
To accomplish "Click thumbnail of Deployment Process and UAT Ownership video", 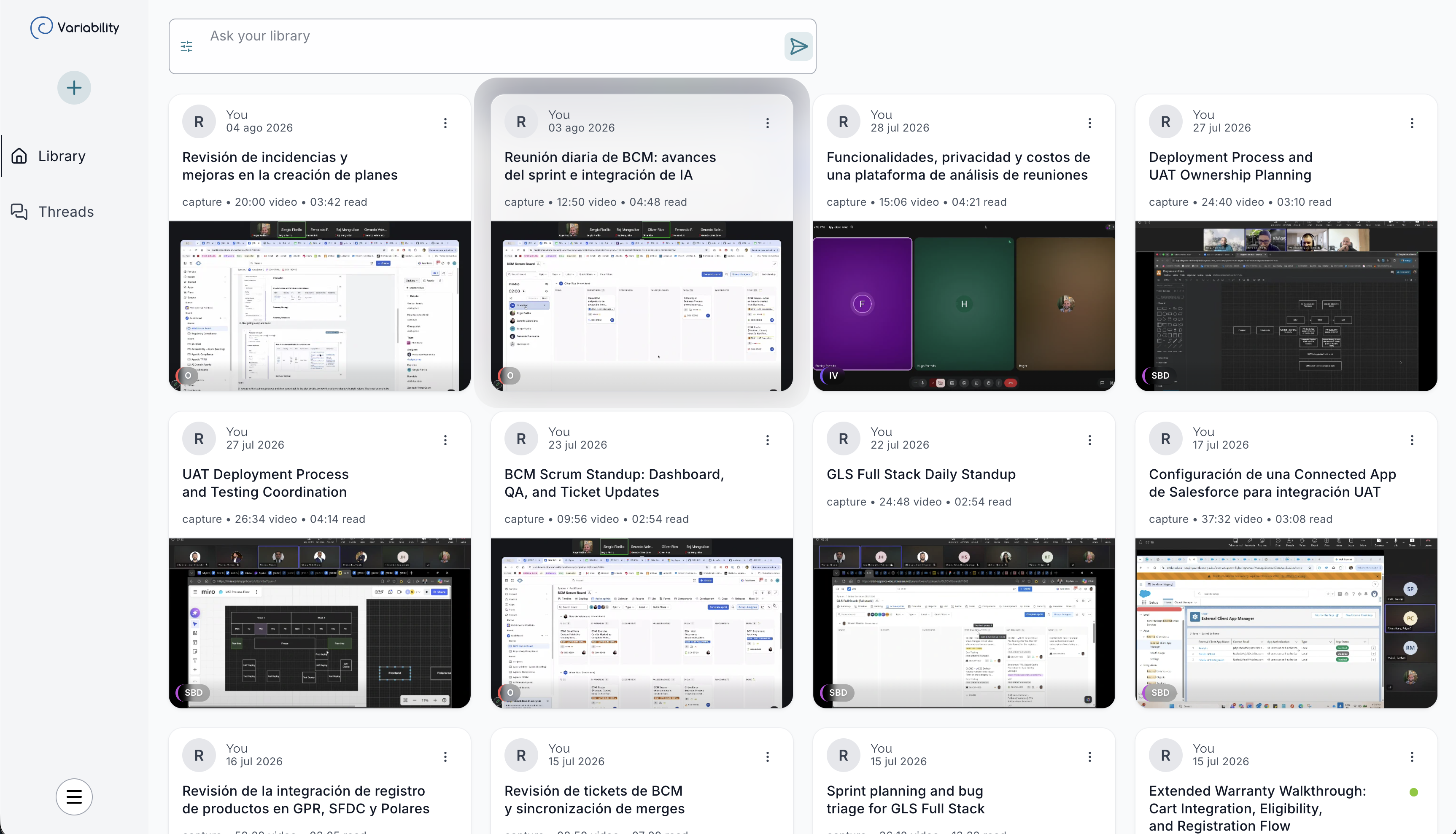I will [1286, 307].
